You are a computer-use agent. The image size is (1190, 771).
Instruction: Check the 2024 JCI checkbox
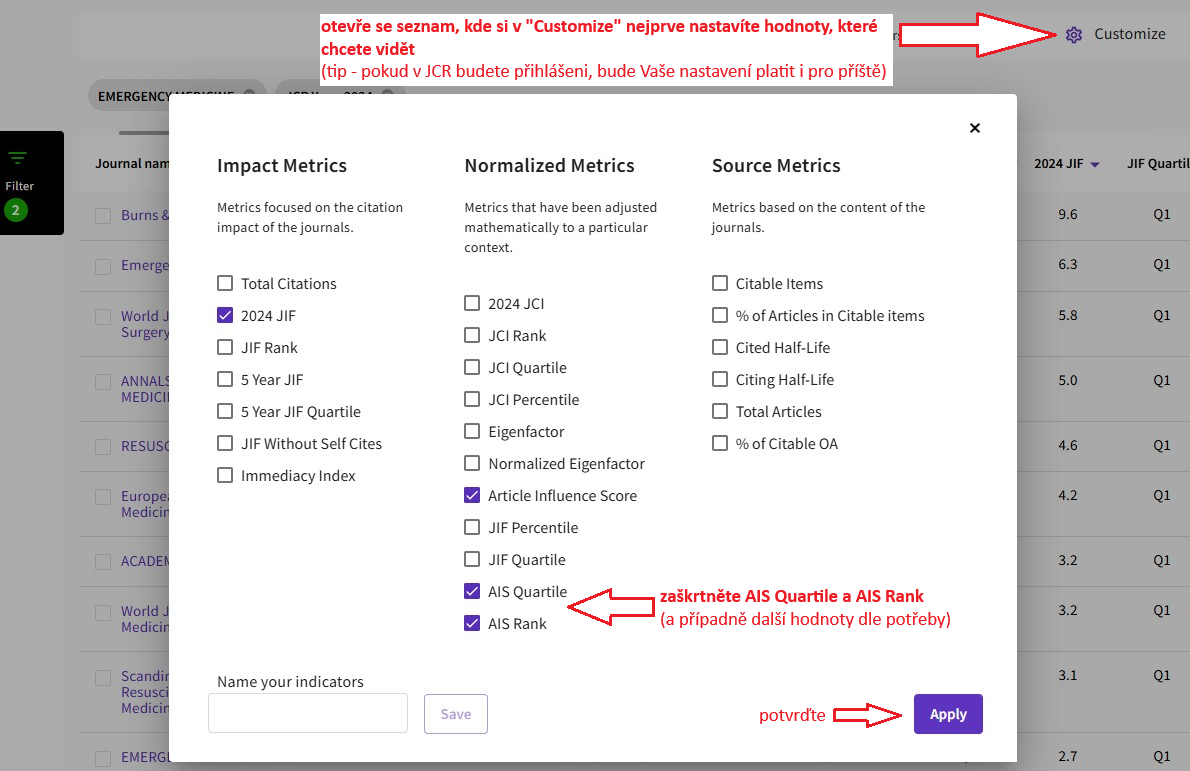point(472,304)
